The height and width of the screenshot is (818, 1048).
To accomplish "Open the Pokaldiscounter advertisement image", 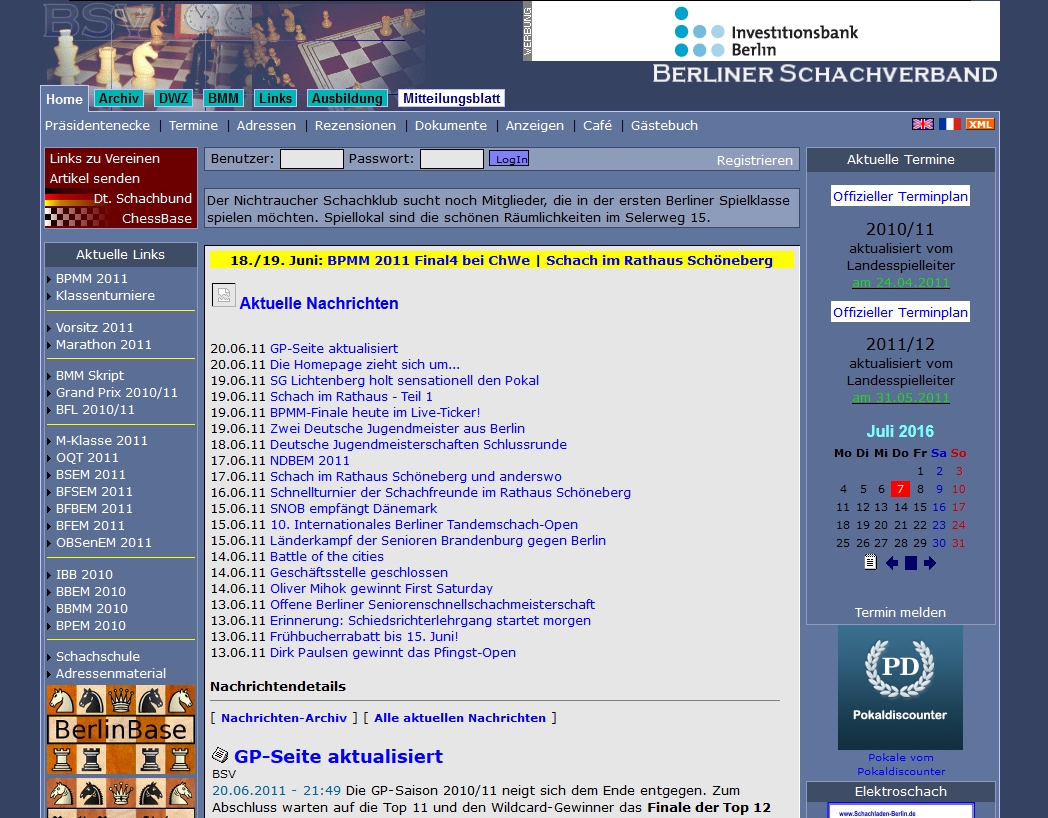I will tap(900, 687).
